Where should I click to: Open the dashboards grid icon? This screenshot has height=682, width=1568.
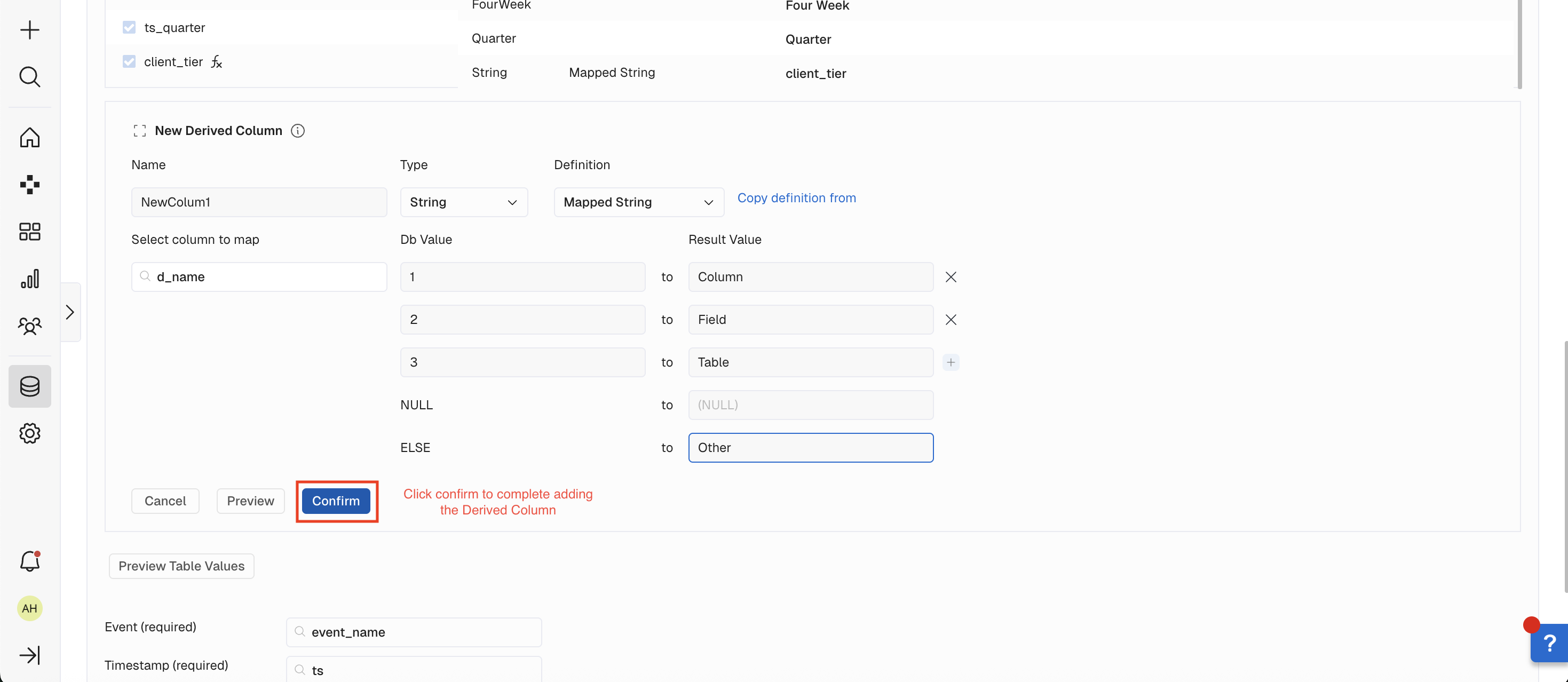coord(29,231)
